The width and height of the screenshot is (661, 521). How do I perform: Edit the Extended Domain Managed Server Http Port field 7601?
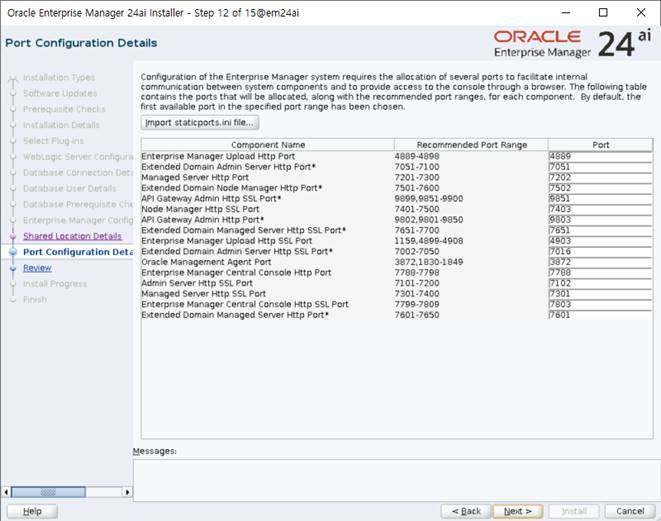pyautogui.click(x=600, y=315)
